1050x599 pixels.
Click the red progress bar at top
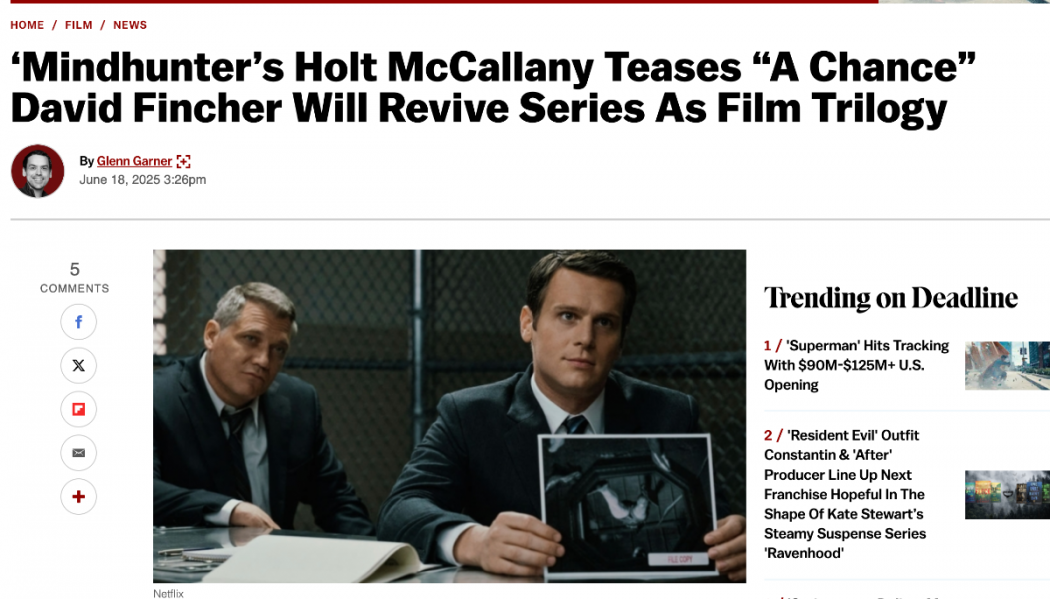444,1
